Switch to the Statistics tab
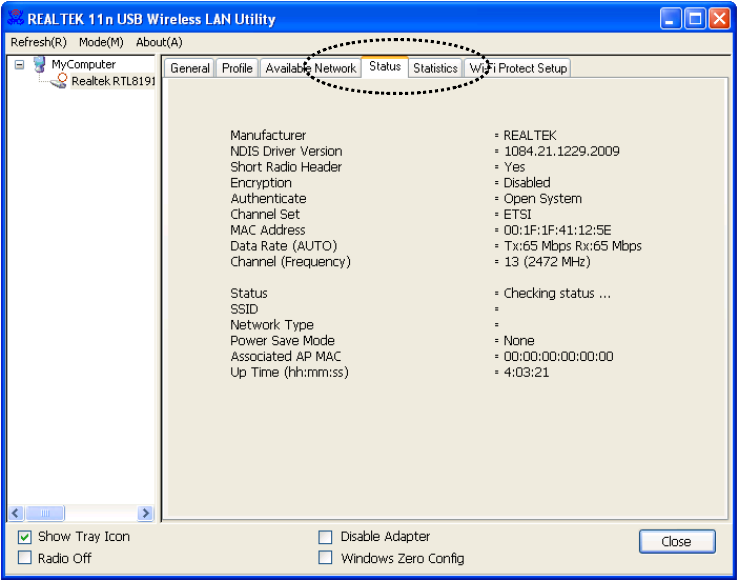This screenshot has height=580, width=738. pyautogui.click(x=435, y=68)
